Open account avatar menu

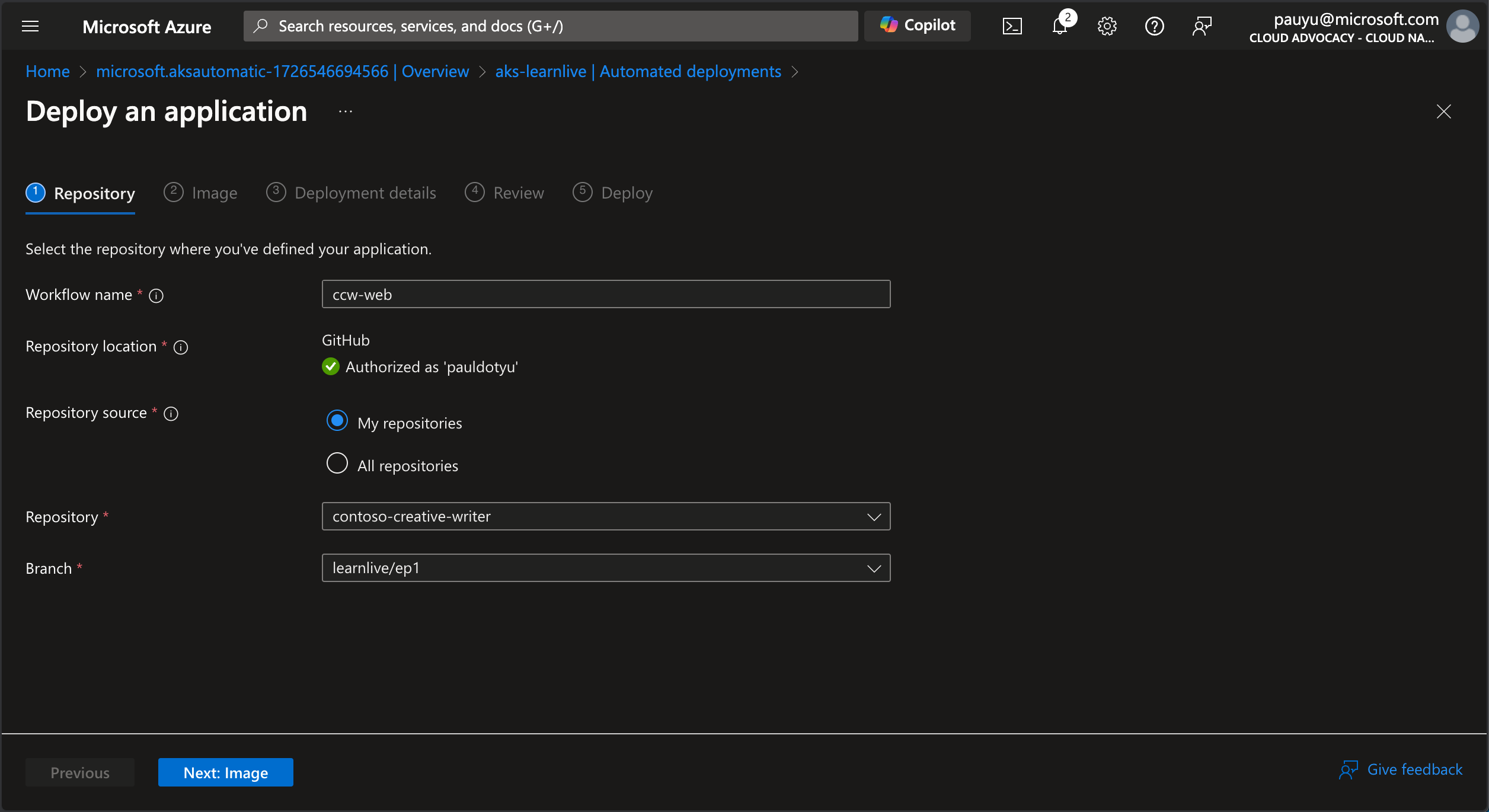1462,26
